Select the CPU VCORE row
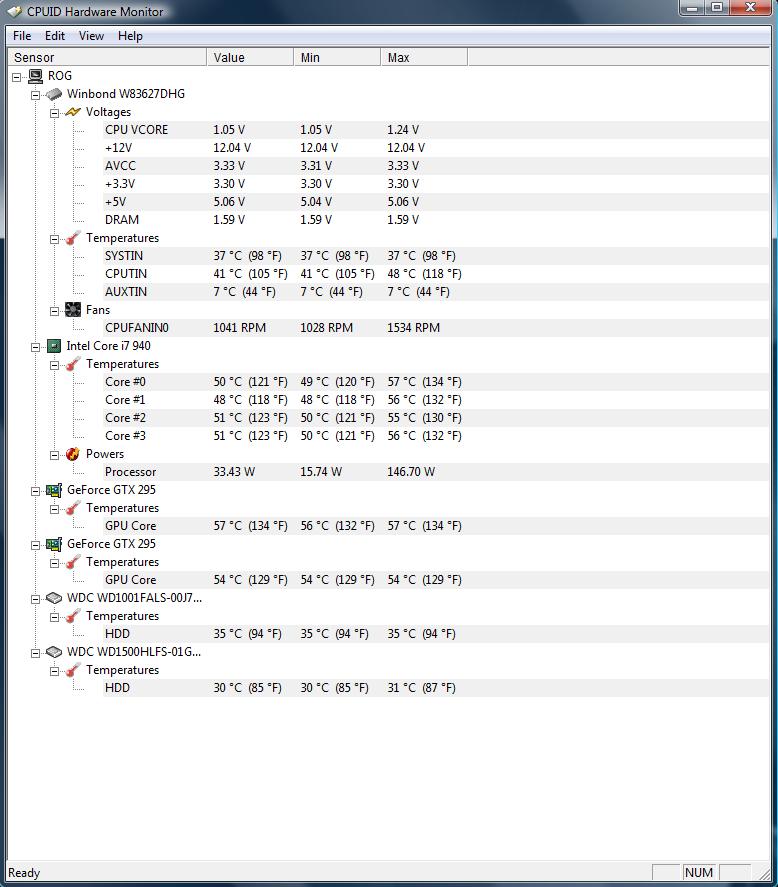The image size is (778, 887). coord(136,130)
